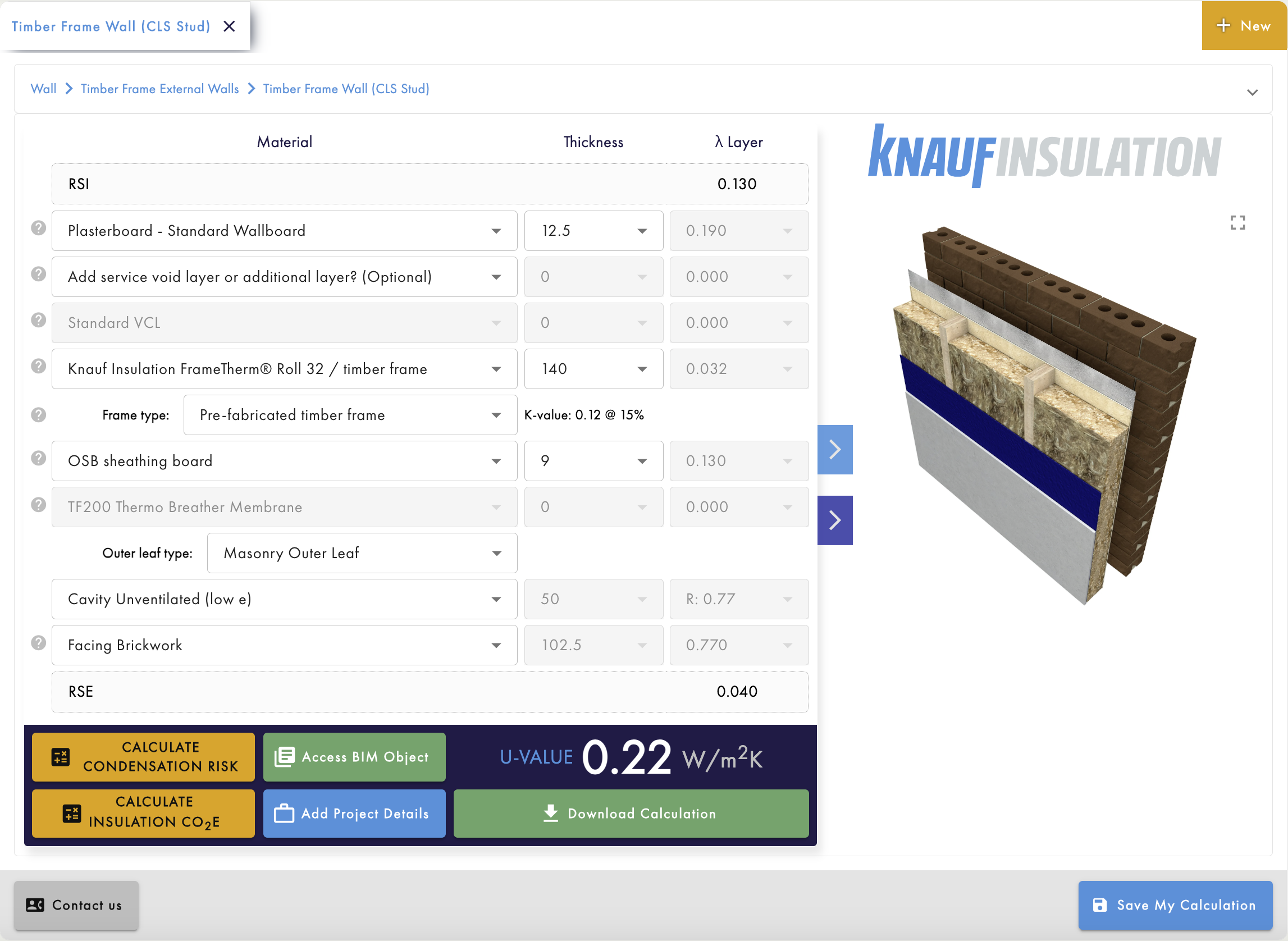
Task: Click the RSI value 0.130
Action: (737, 184)
